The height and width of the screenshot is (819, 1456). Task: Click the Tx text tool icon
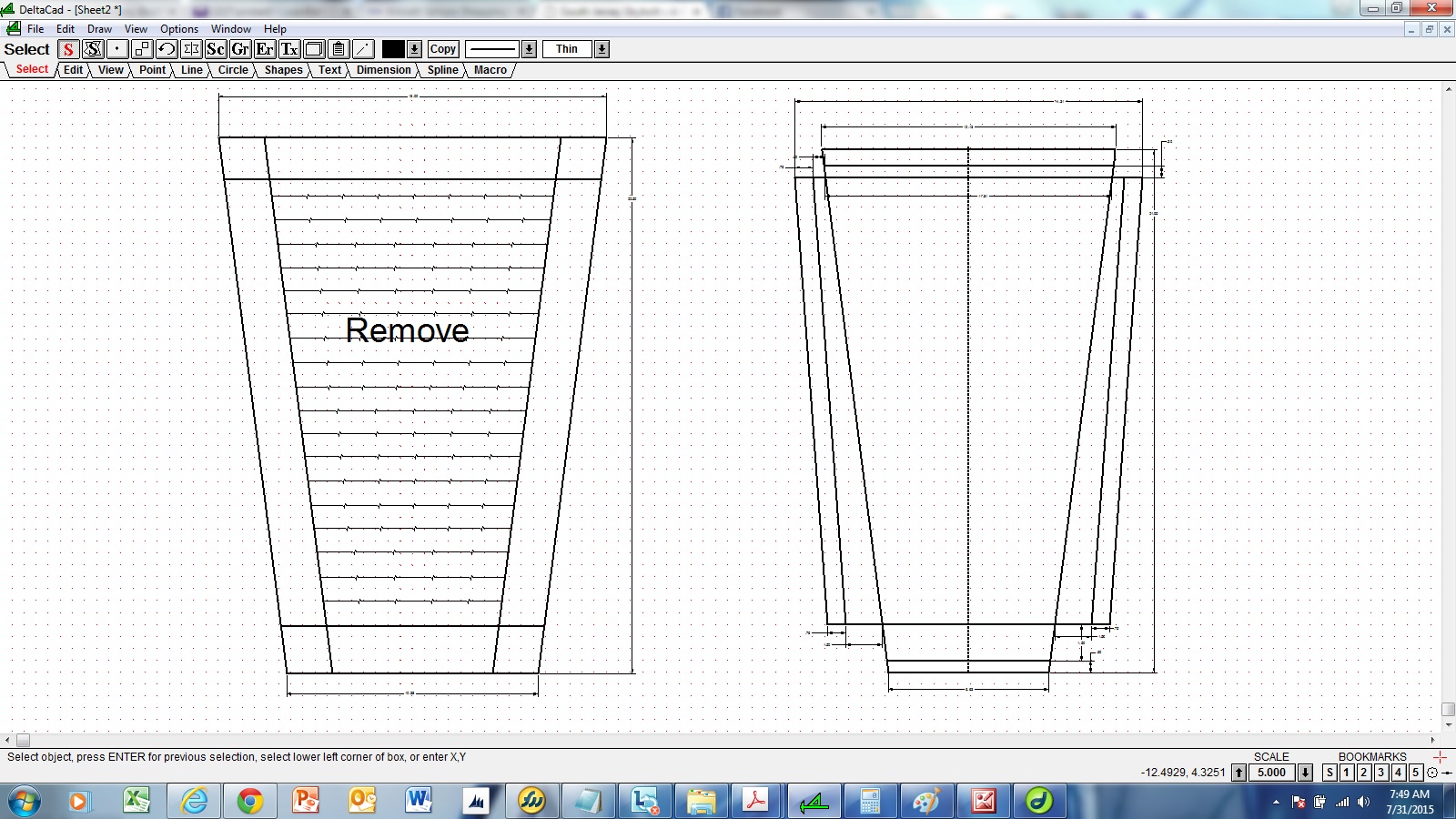click(x=289, y=49)
